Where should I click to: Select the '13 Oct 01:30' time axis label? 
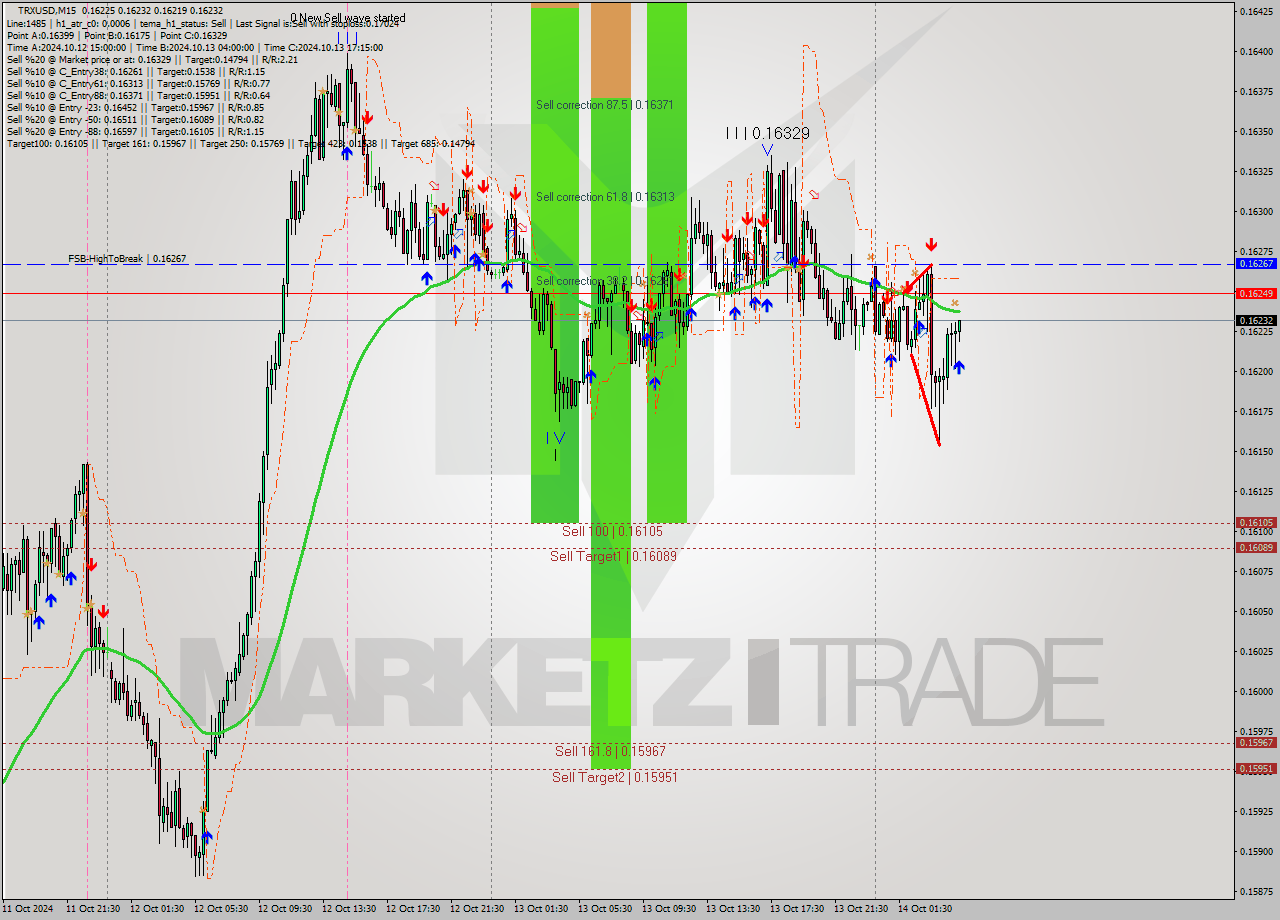[541, 909]
